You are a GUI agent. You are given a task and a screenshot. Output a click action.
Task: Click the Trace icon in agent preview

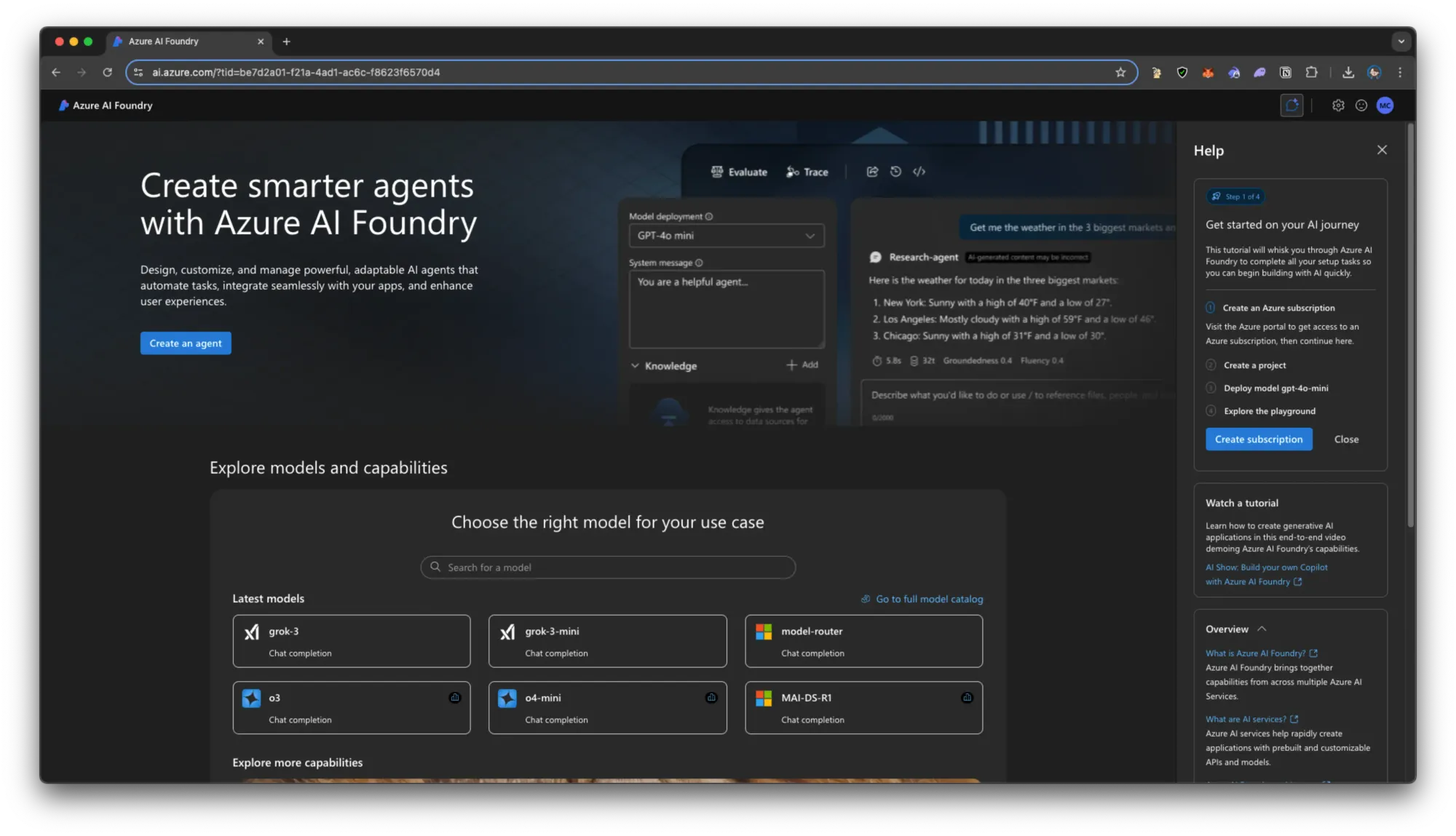(x=793, y=172)
